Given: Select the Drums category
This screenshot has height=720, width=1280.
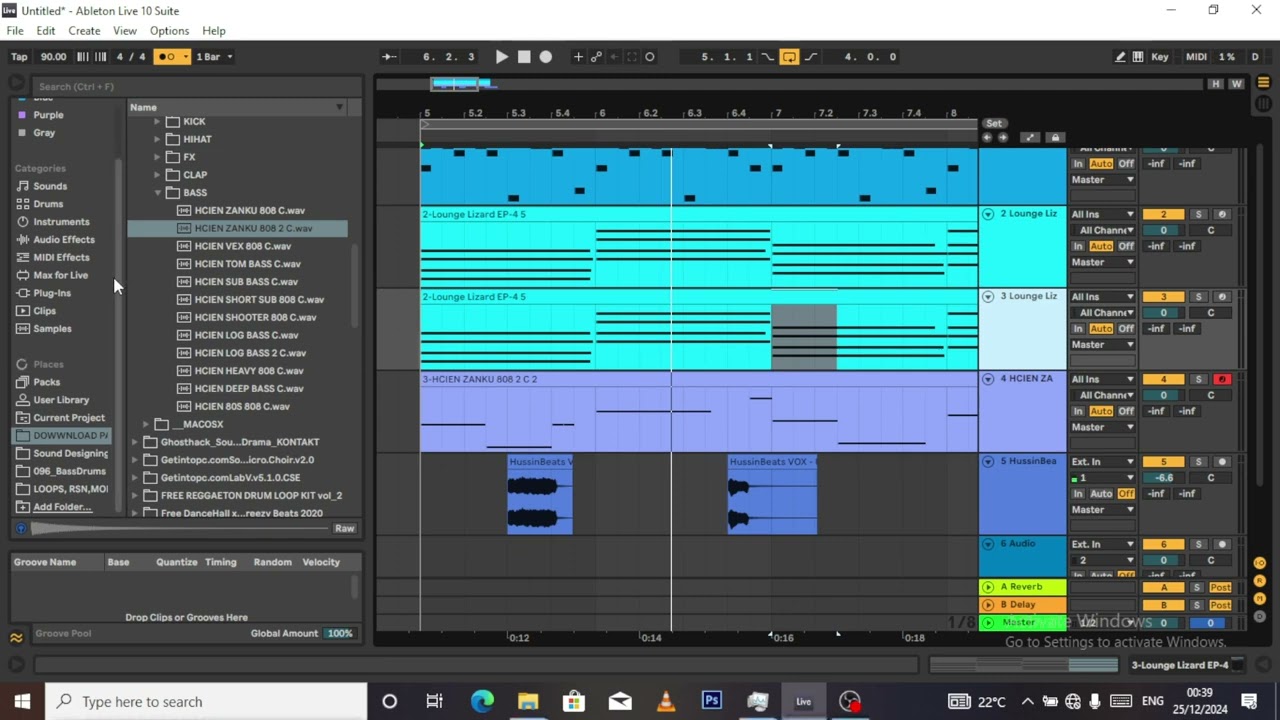Looking at the screenshot, I should point(48,204).
